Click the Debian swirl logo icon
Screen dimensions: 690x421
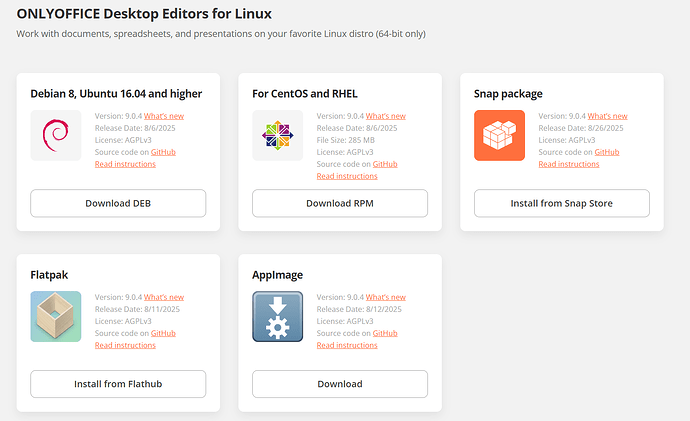[x=56, y=136]
